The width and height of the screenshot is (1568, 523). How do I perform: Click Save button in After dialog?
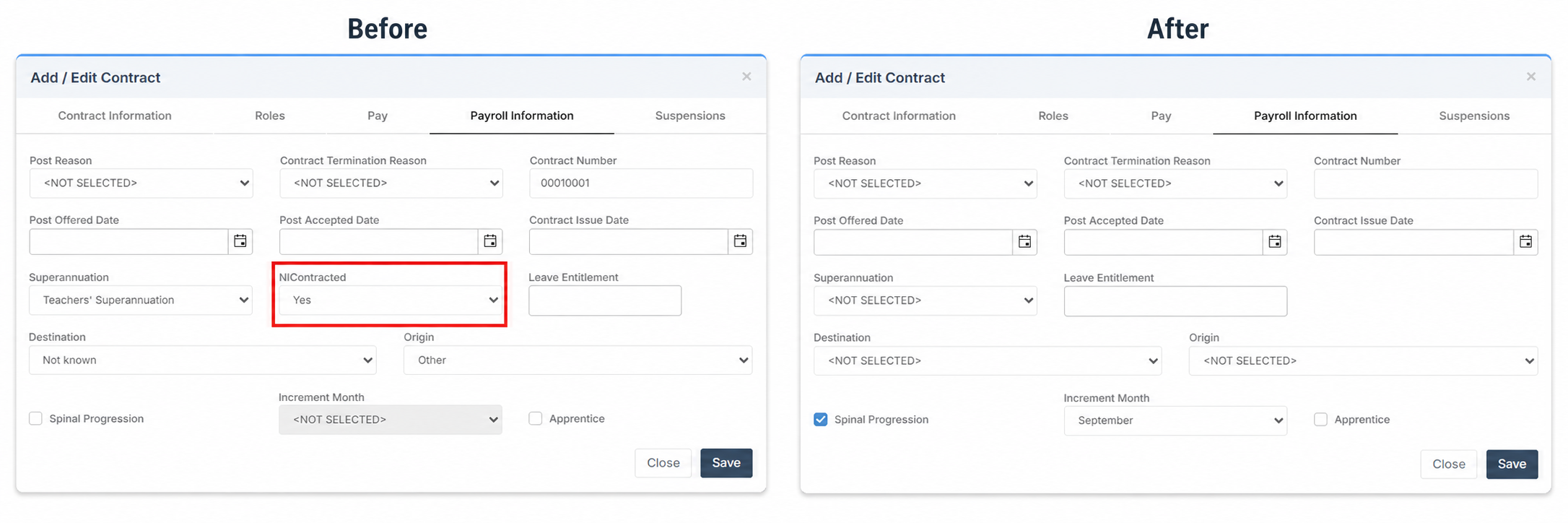click(1512, 464)
